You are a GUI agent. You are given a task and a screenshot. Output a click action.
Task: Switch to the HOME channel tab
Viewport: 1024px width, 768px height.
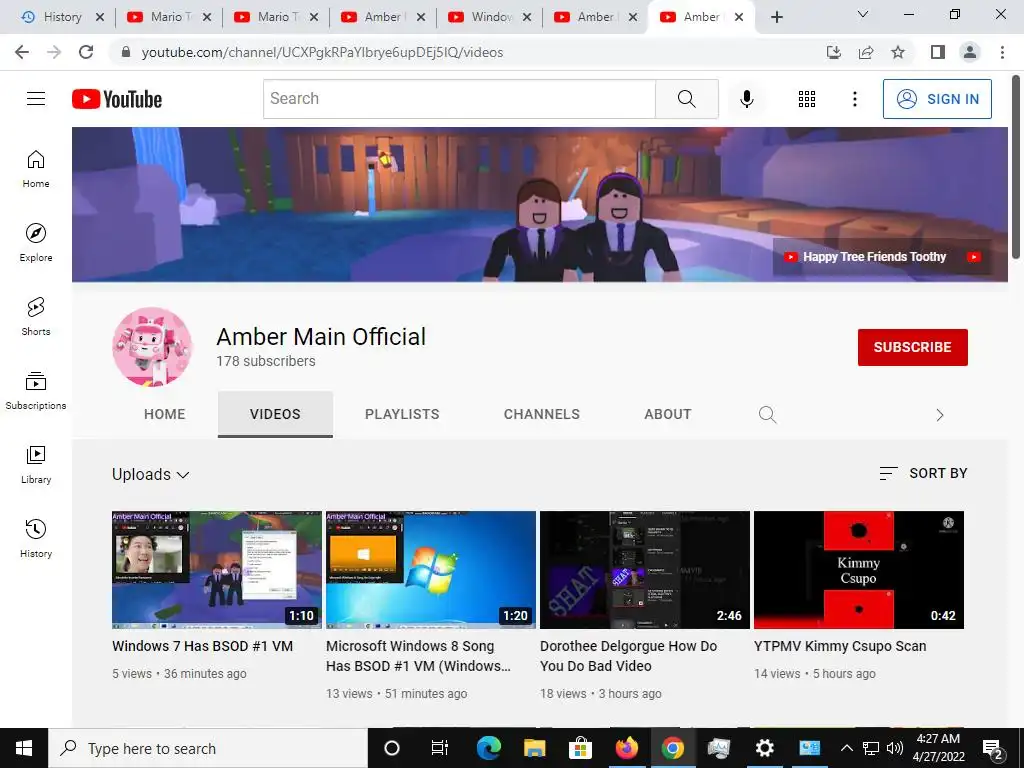click(165, 414)
